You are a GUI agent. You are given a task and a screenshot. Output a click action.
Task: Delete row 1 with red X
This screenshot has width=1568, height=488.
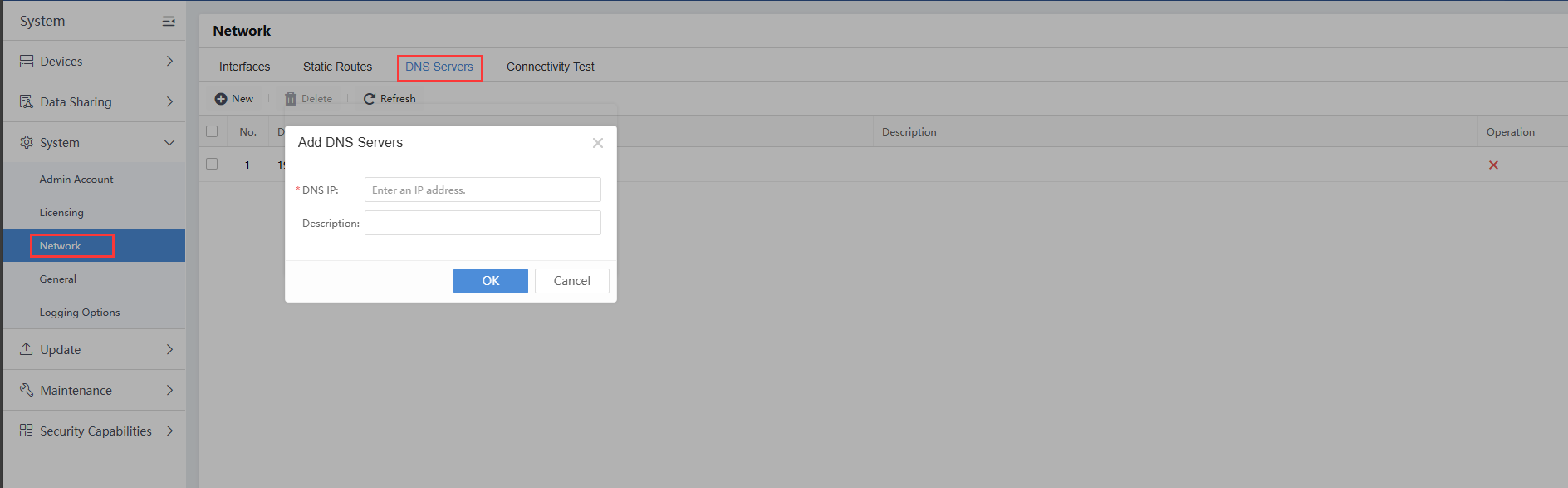(x=1493, y=165)
